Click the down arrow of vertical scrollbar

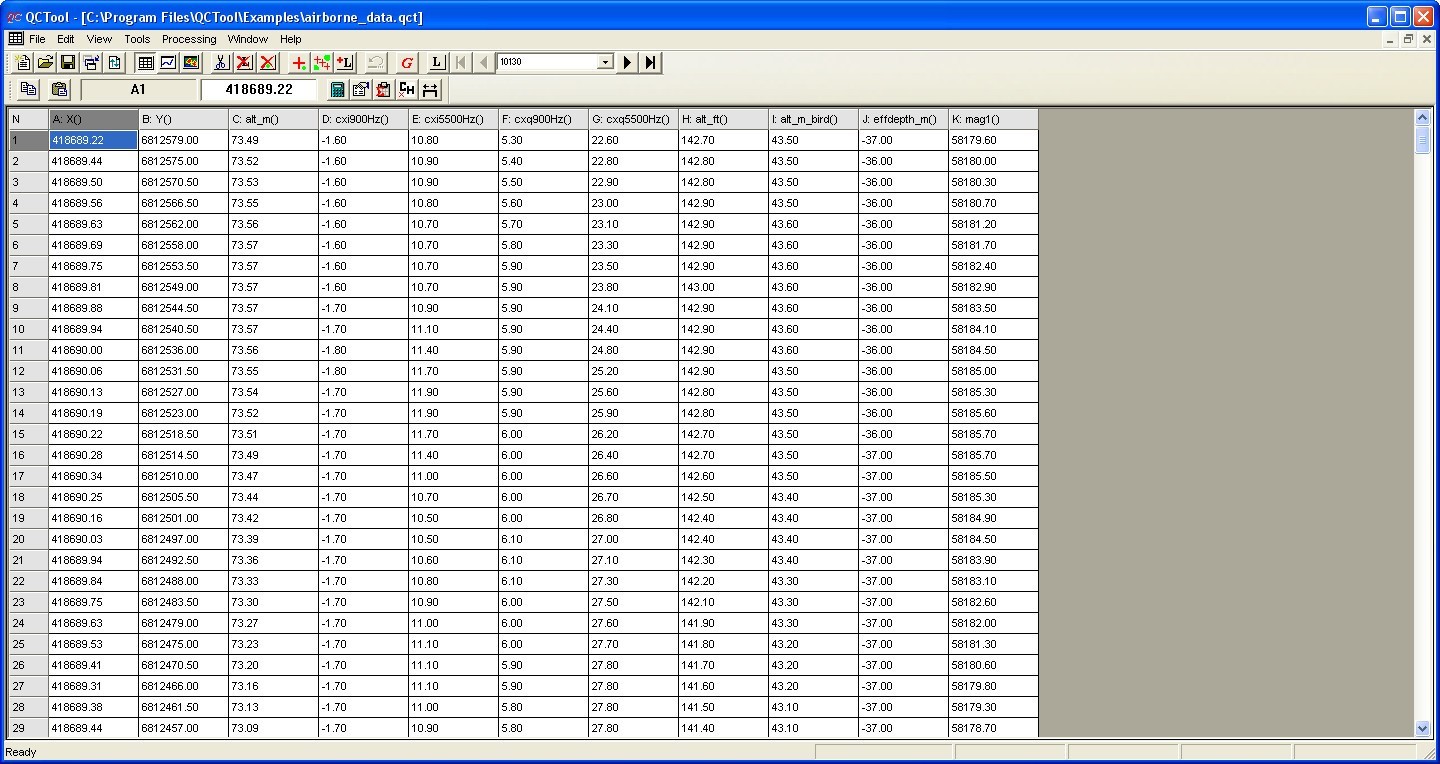click(x=1423, y=729)
